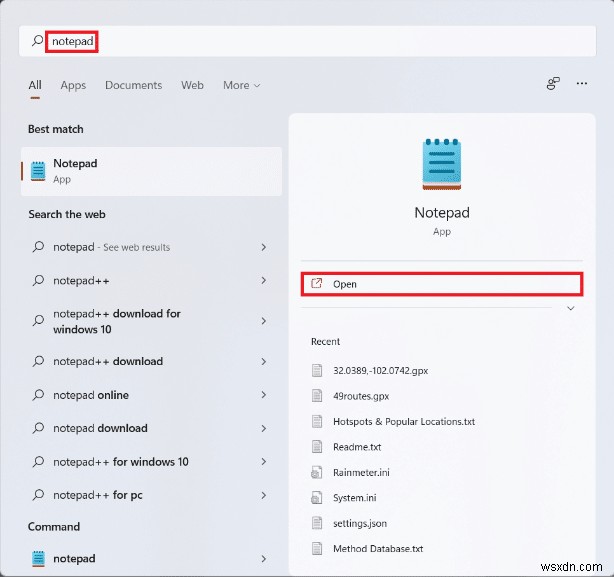Image resolution: width=614 pixels, height=577 pixels.
Task: Select the All filter tab
Action: [35, 85]
